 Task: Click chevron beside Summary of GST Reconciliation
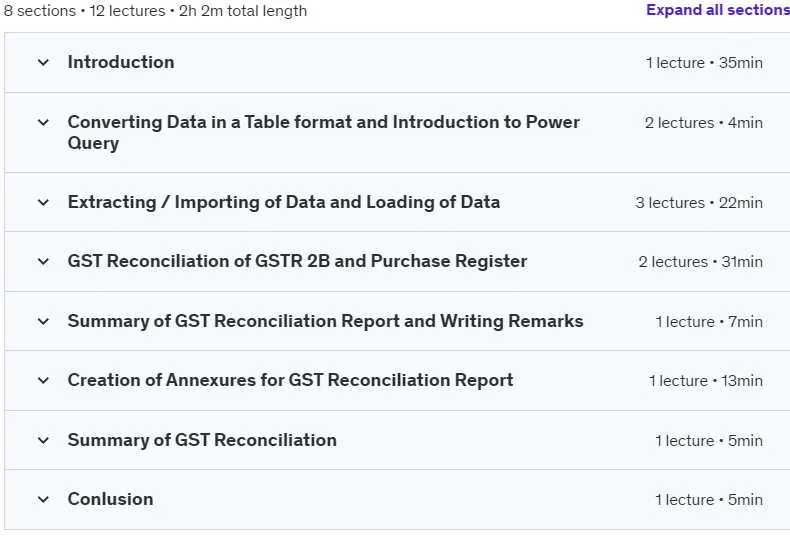coord(43,440)
